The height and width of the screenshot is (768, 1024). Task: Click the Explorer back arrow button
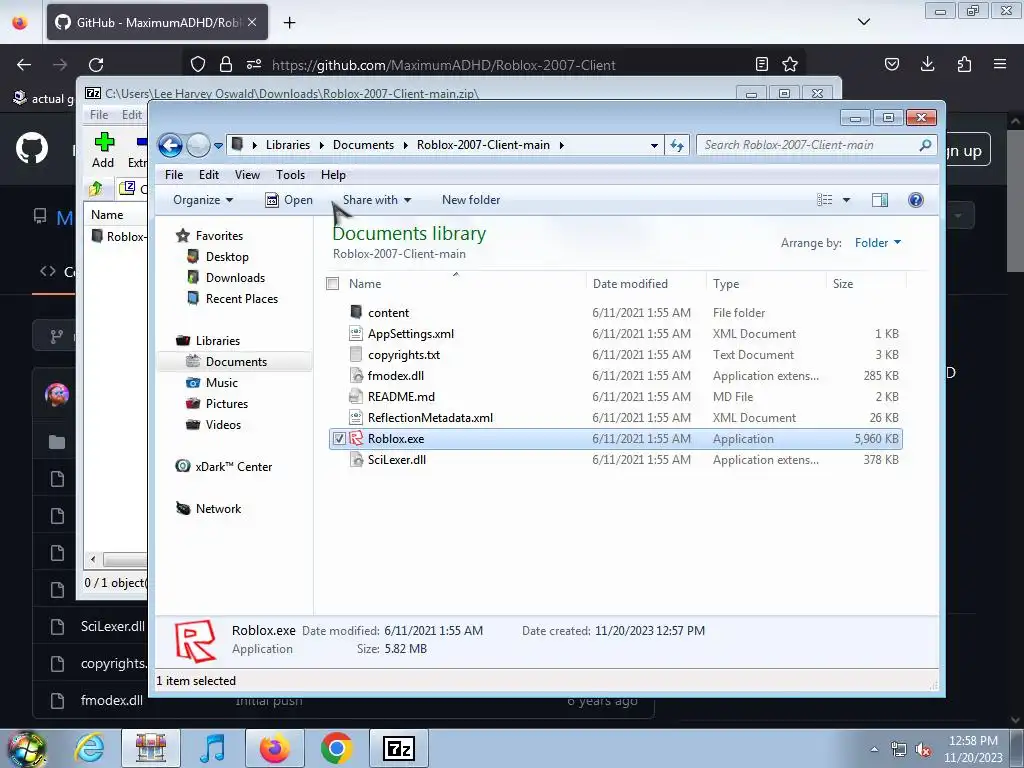point(170,145)
